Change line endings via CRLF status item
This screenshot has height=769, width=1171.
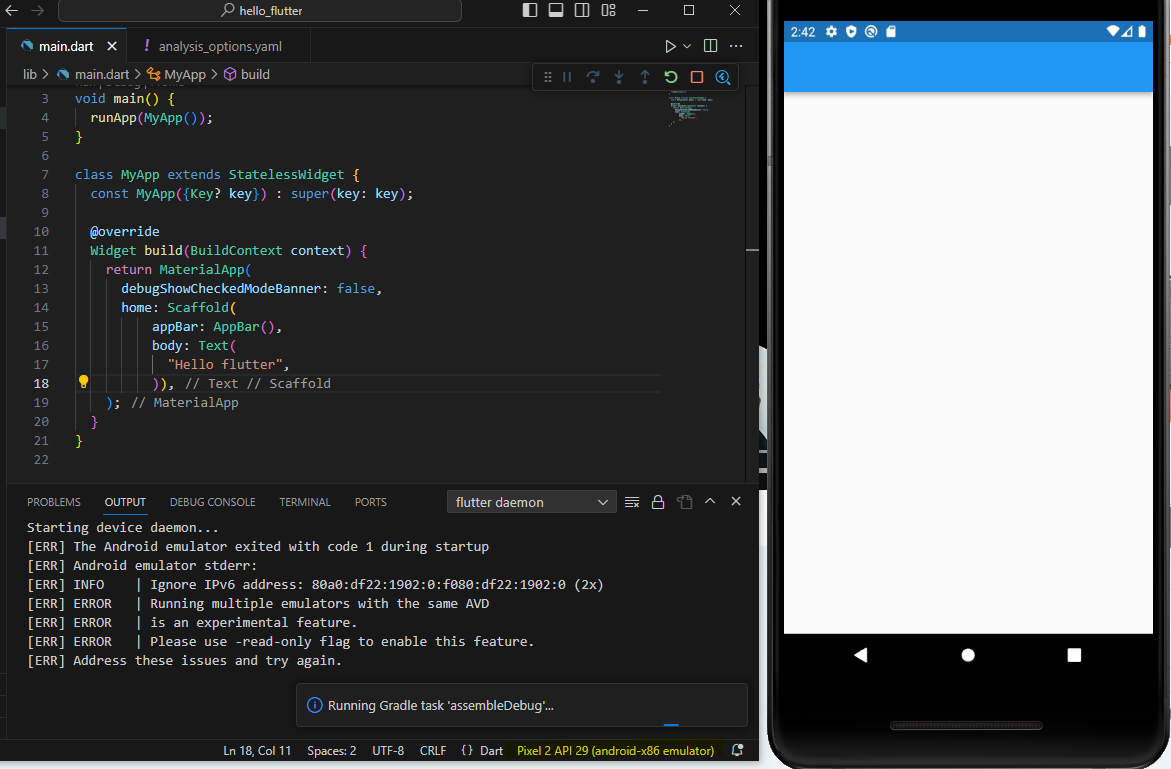pyautogui.click(x=433, y=750)
